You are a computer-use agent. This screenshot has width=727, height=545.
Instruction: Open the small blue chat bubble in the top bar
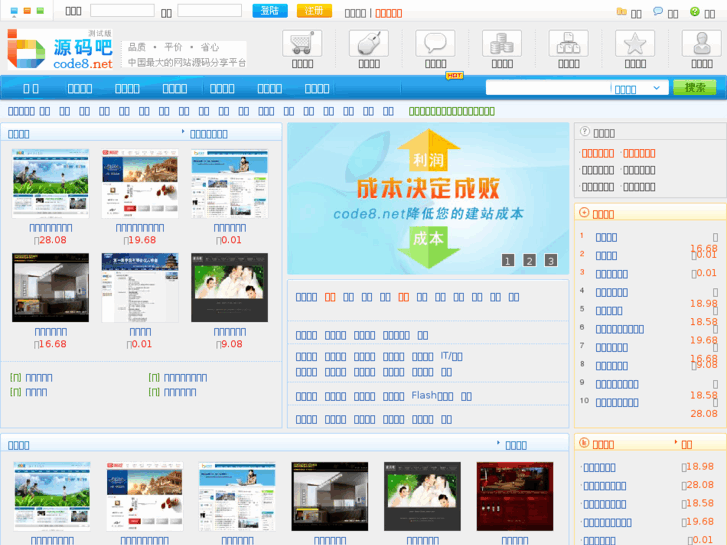pos(657,12)
